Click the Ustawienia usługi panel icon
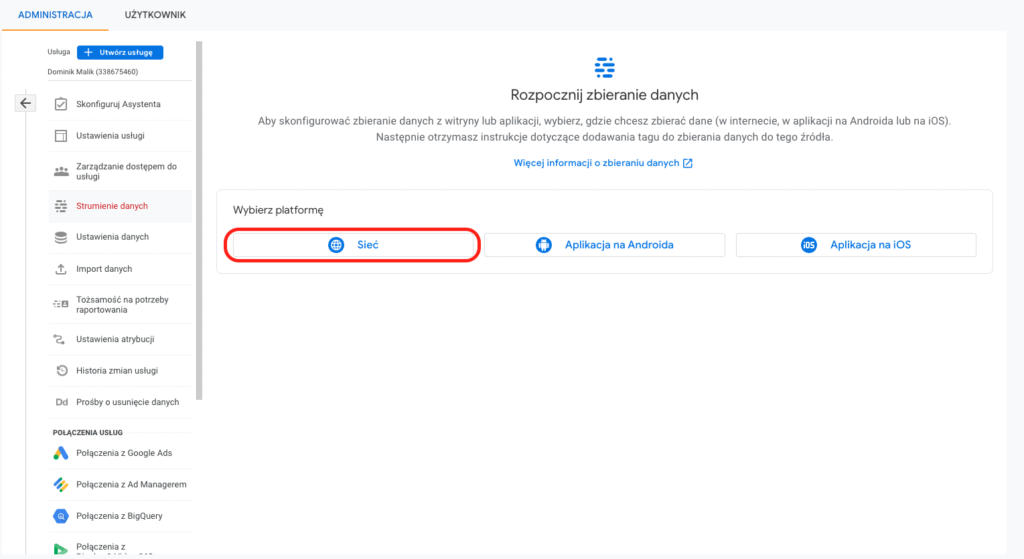The width and height of the screenshot is (1024, 559). click(x=60, y=136)
